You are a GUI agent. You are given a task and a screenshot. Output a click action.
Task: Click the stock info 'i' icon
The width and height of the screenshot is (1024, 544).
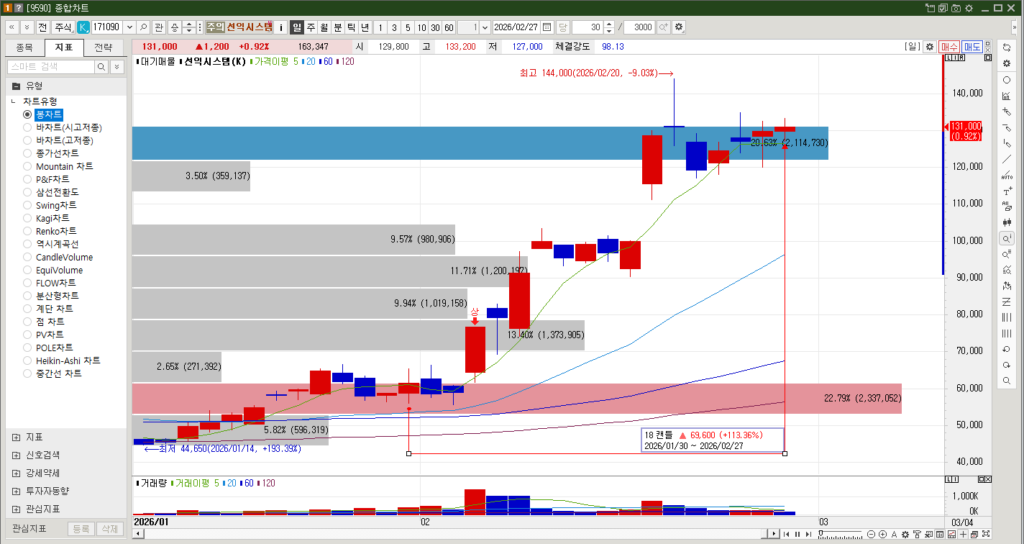tap(282, 26)
